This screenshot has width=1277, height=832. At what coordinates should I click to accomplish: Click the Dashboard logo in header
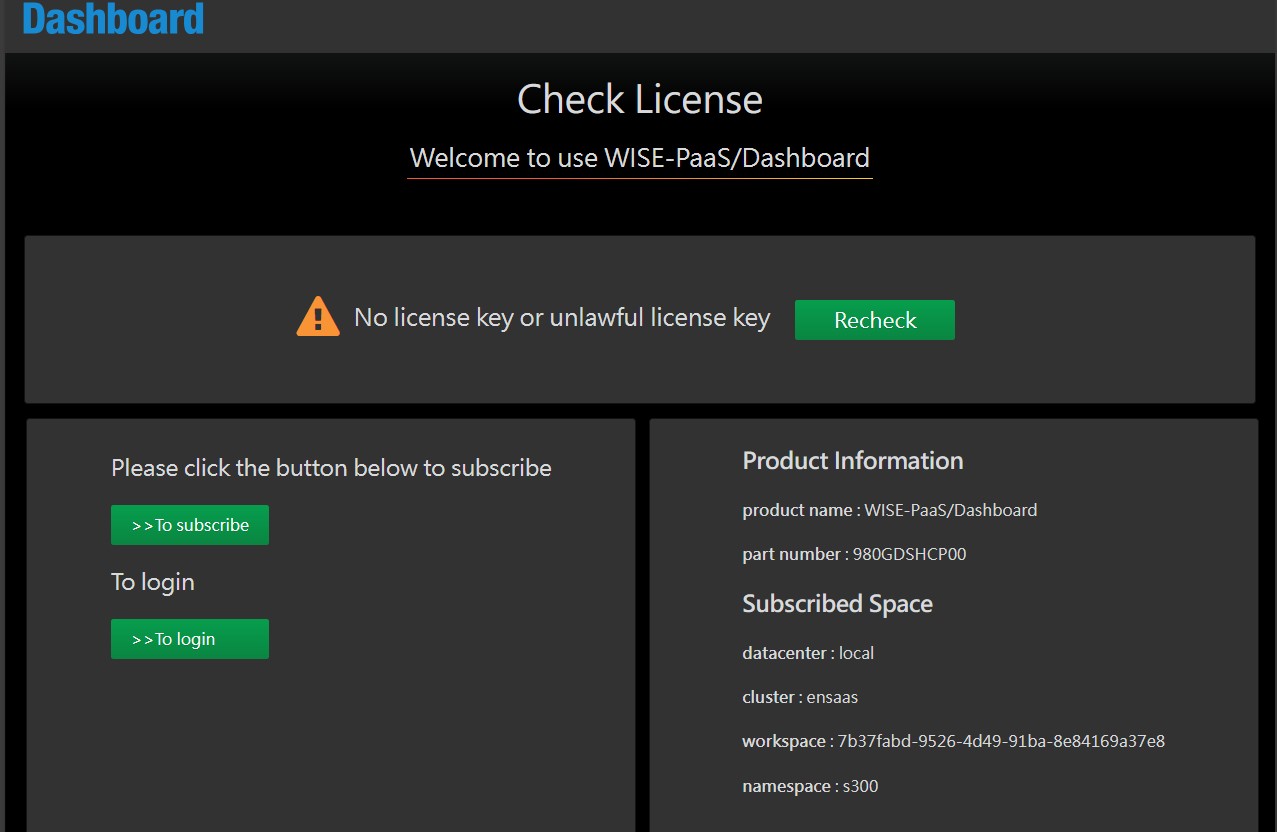(x=113, y=18)
